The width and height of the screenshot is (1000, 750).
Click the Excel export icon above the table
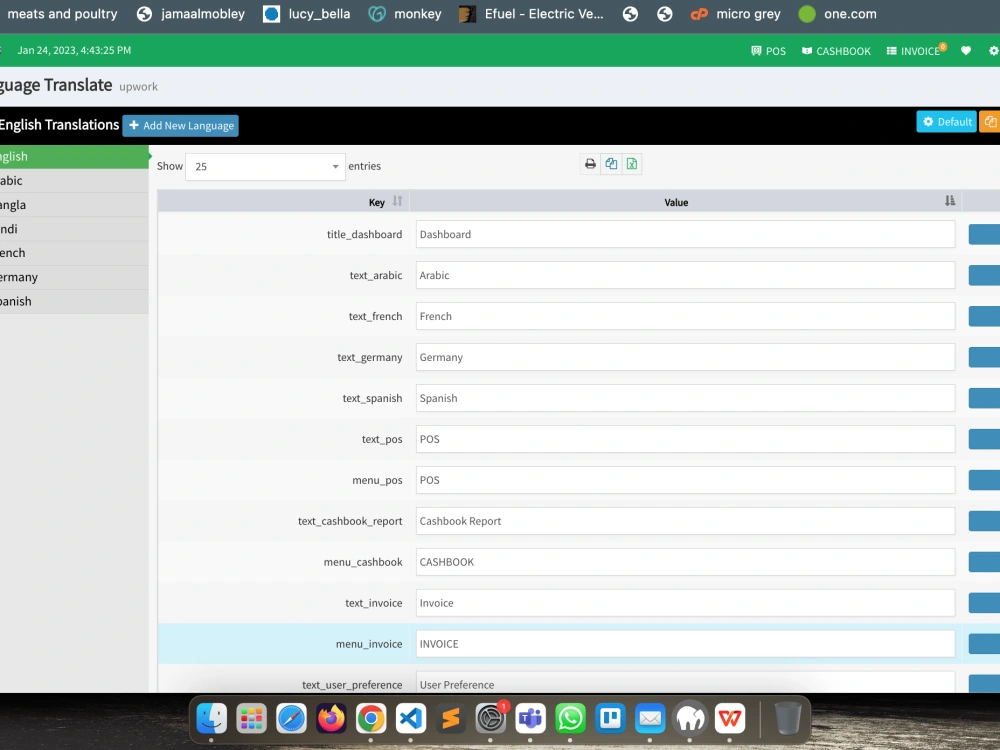point(631,165)
